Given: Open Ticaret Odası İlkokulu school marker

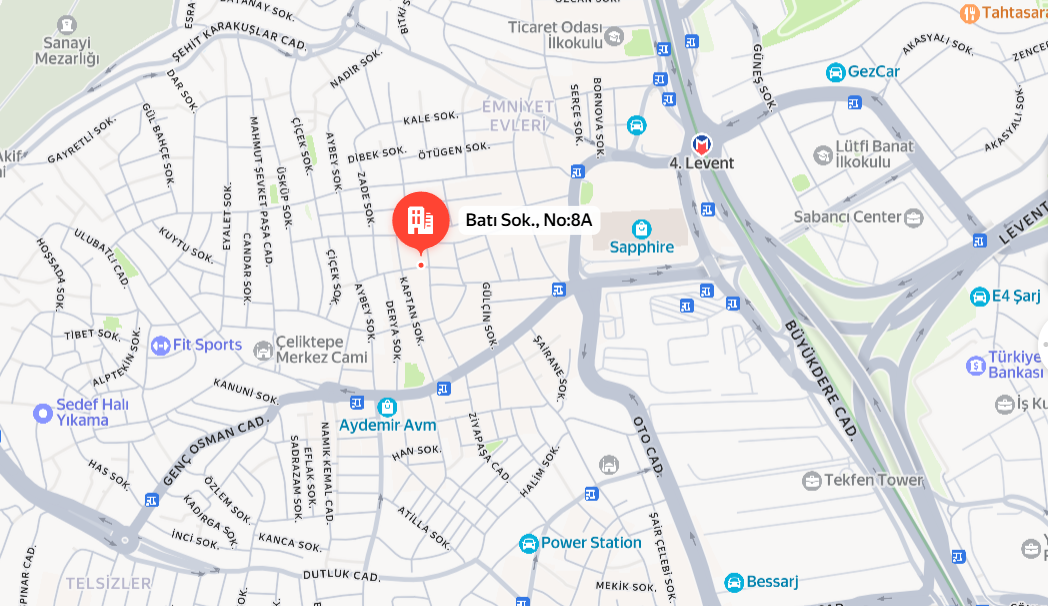Looking at the screenshot, I should pyautogui.click(x=614, y=36).
